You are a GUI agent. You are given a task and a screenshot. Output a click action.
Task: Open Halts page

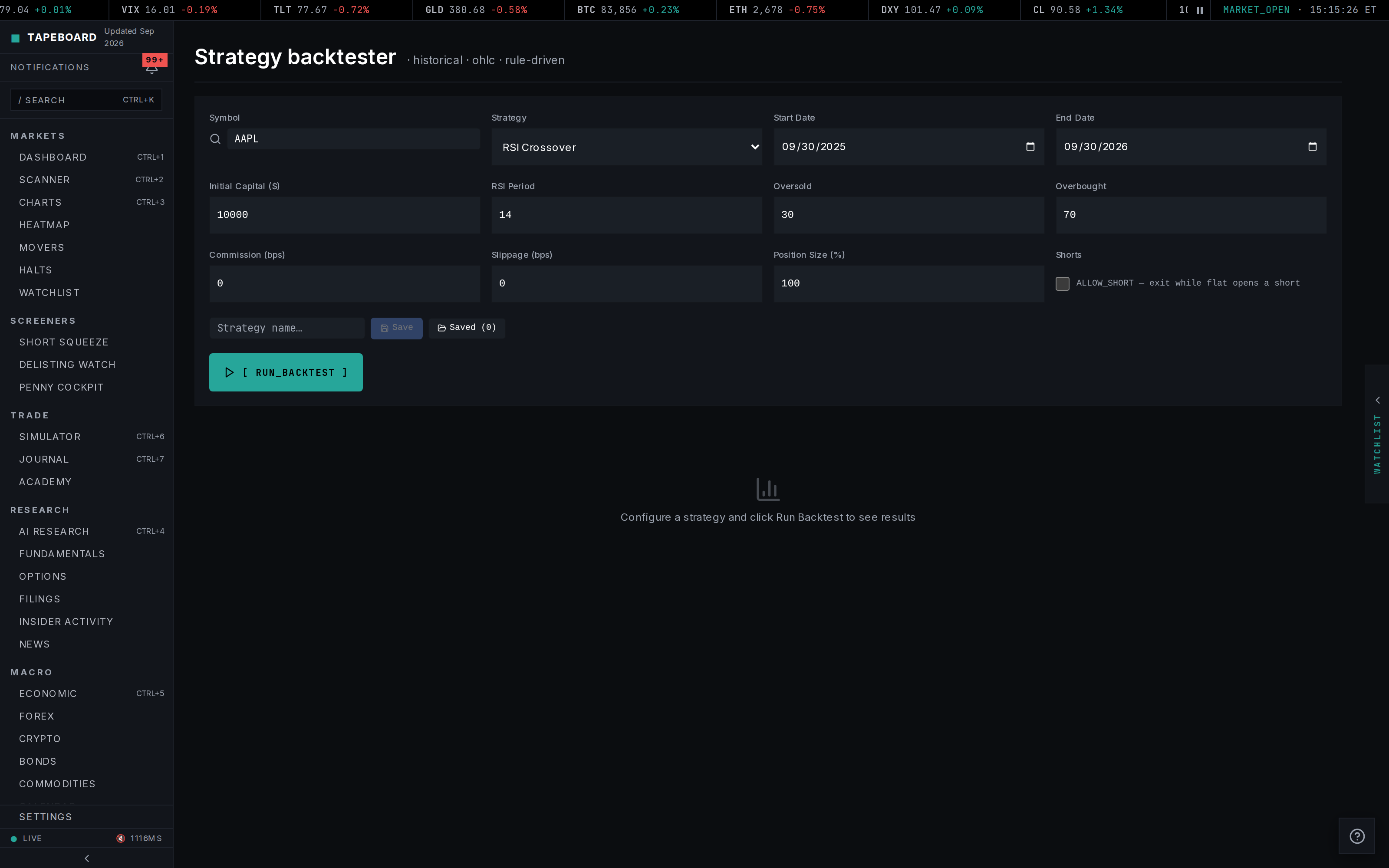(87, 270)
